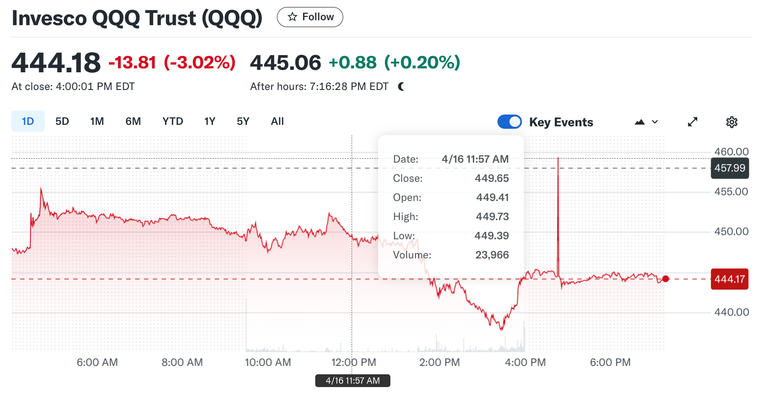Click the after-hours moon icon
Viewport: 768px width, 397px height.
click(x=401, y=87)
